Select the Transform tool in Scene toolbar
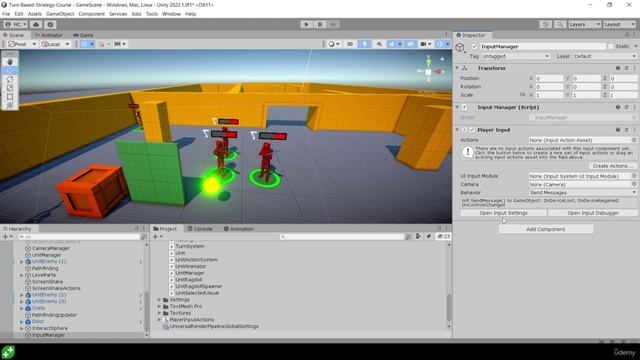Screen dimensions: 640x360 click(x=10, y=105)
